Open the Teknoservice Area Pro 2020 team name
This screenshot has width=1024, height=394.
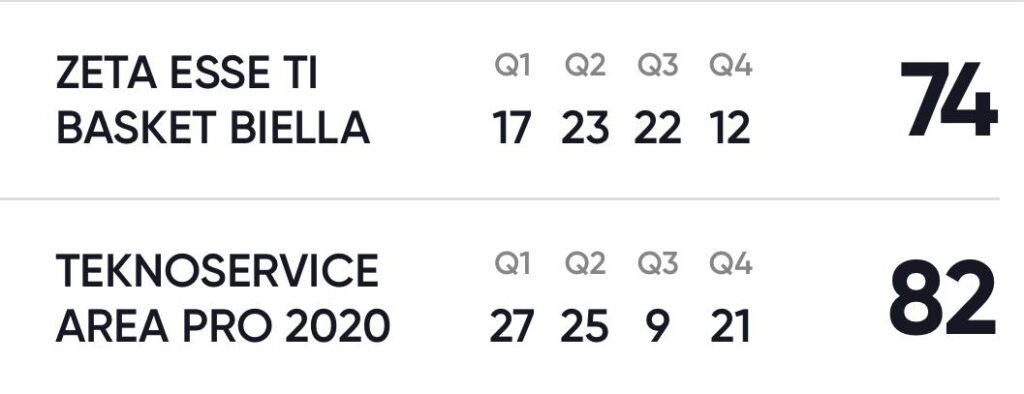(x=223, y=297)
